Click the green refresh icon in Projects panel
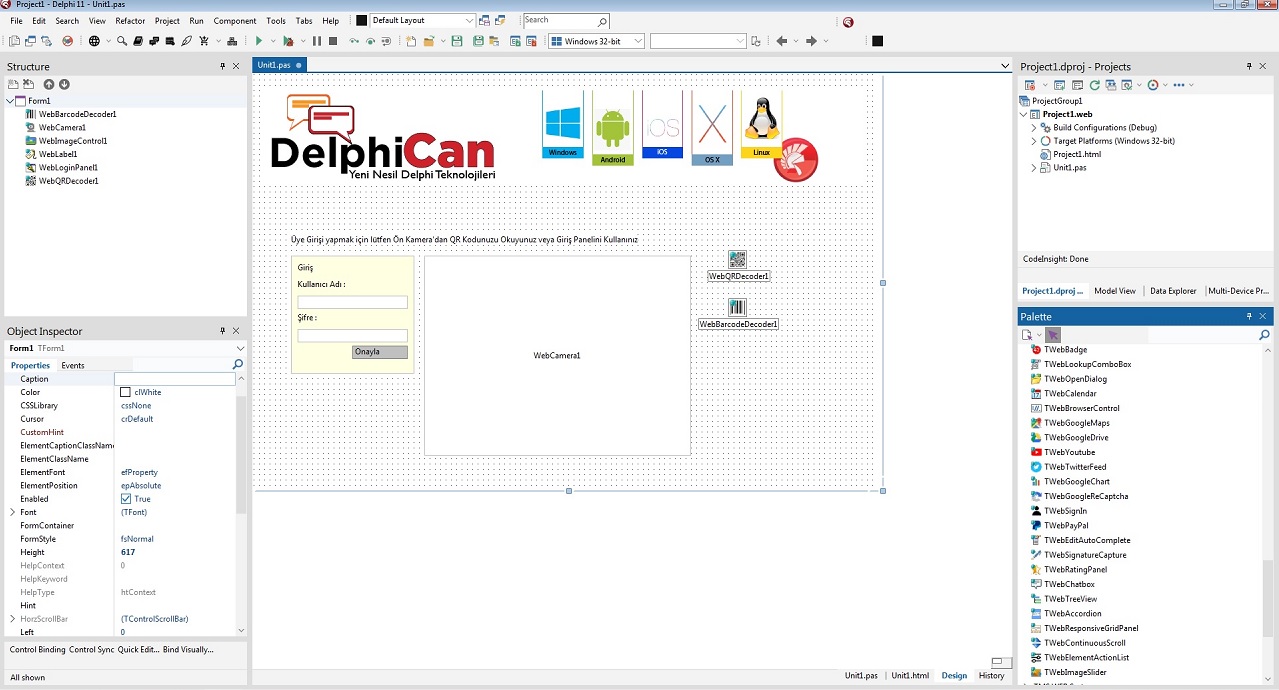 (x=1094, y=85)
